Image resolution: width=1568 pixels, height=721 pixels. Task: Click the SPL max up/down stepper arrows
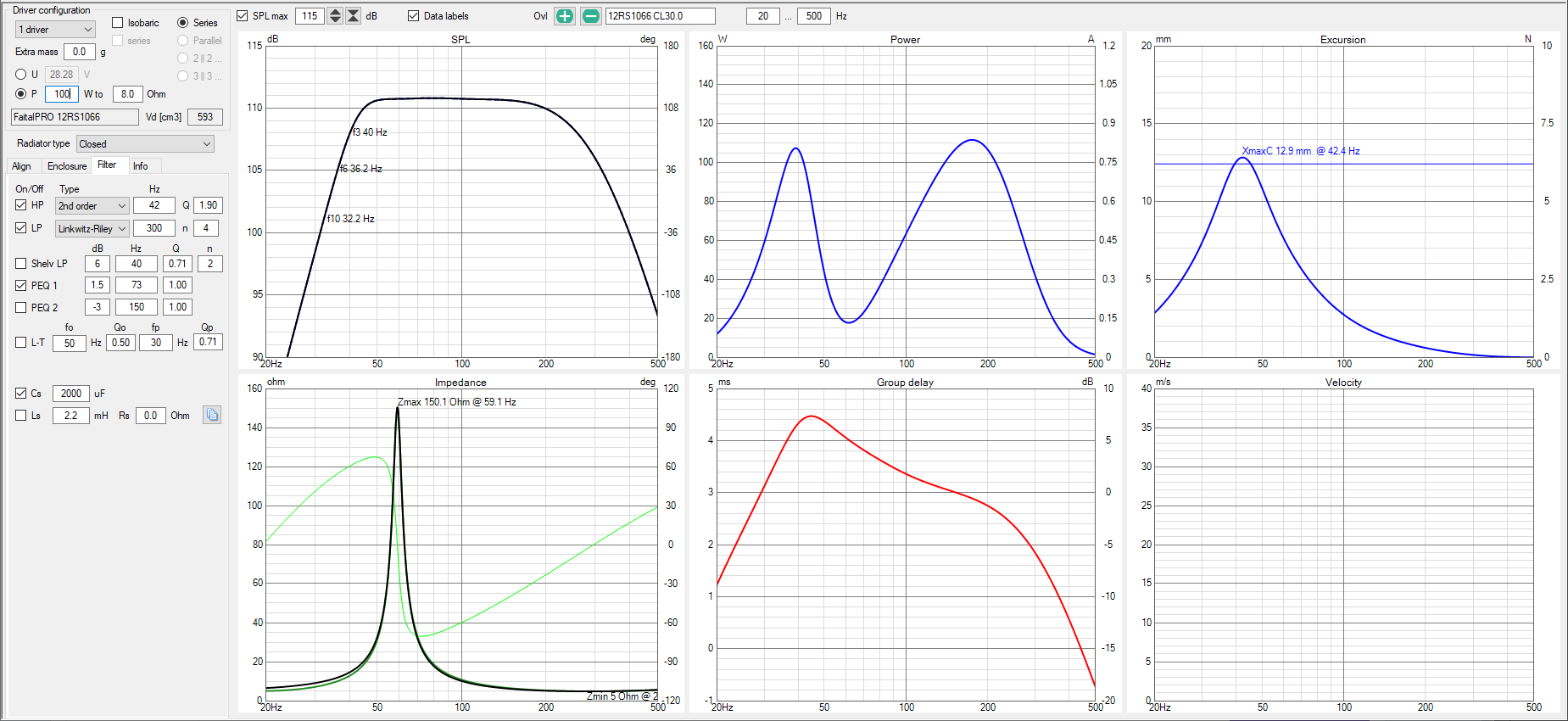point(335,16)
